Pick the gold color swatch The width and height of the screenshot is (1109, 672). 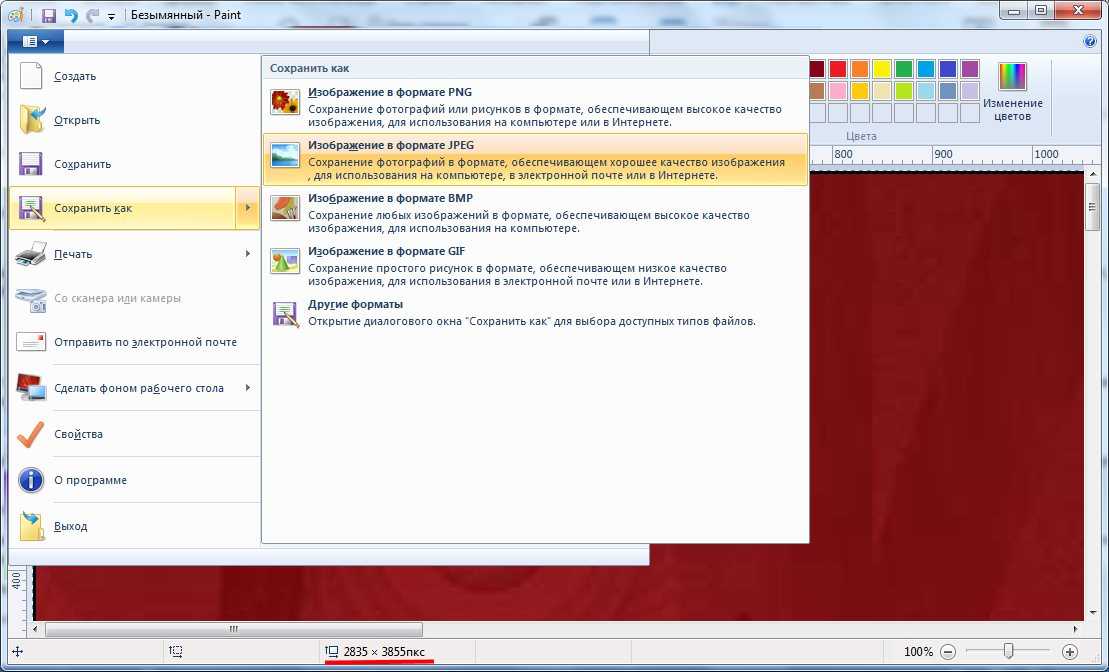click(860, 91)
